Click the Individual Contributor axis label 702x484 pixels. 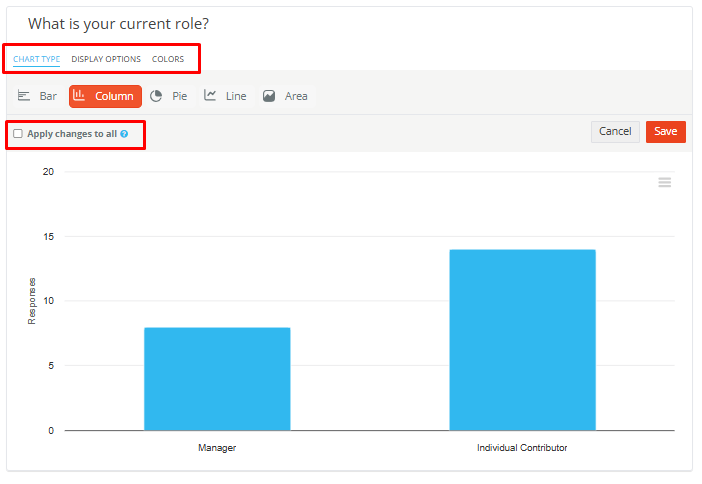(522, 448)
